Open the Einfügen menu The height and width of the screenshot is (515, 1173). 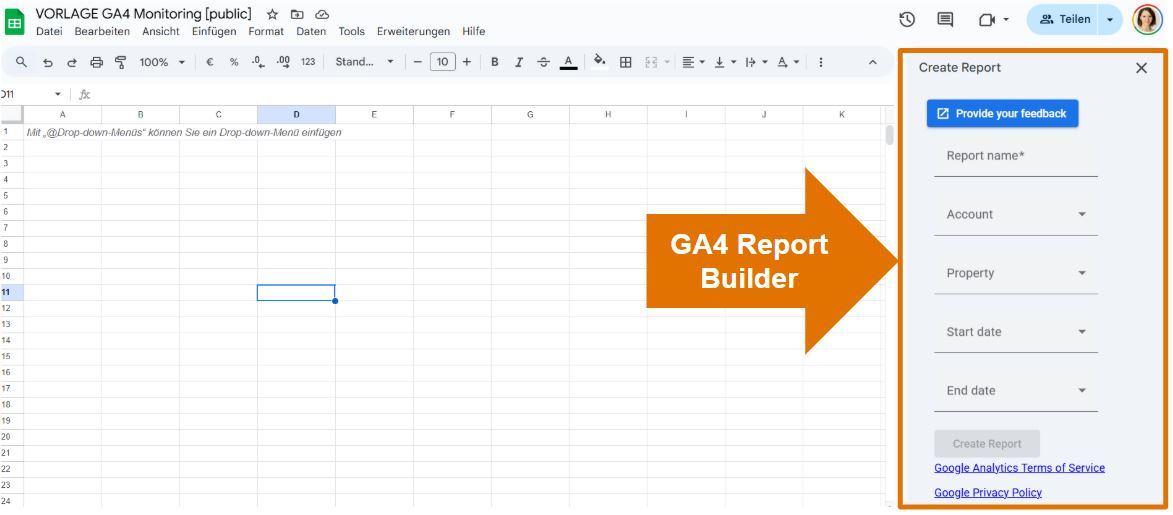pyautogui.click(x=214, y=31)
